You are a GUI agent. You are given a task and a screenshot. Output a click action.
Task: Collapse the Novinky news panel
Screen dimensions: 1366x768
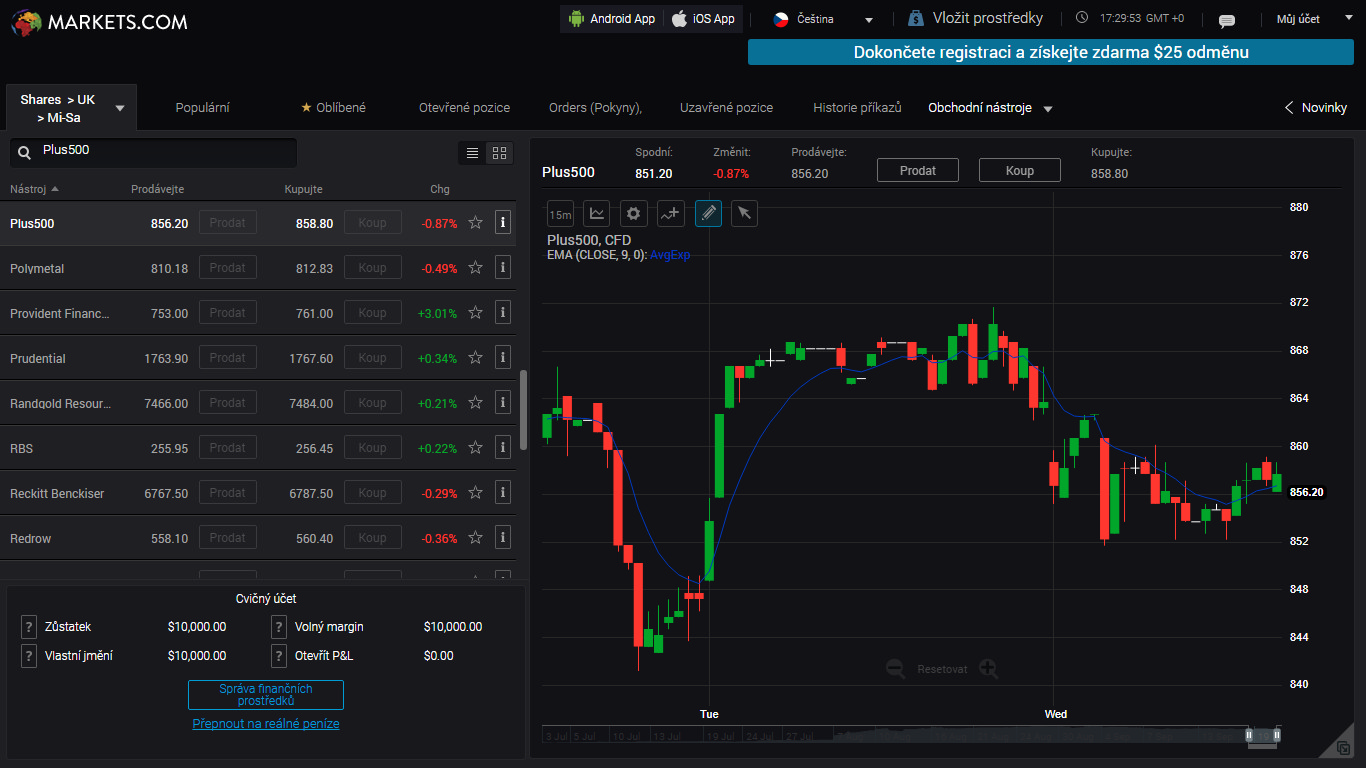click(x=1315, y=108)
